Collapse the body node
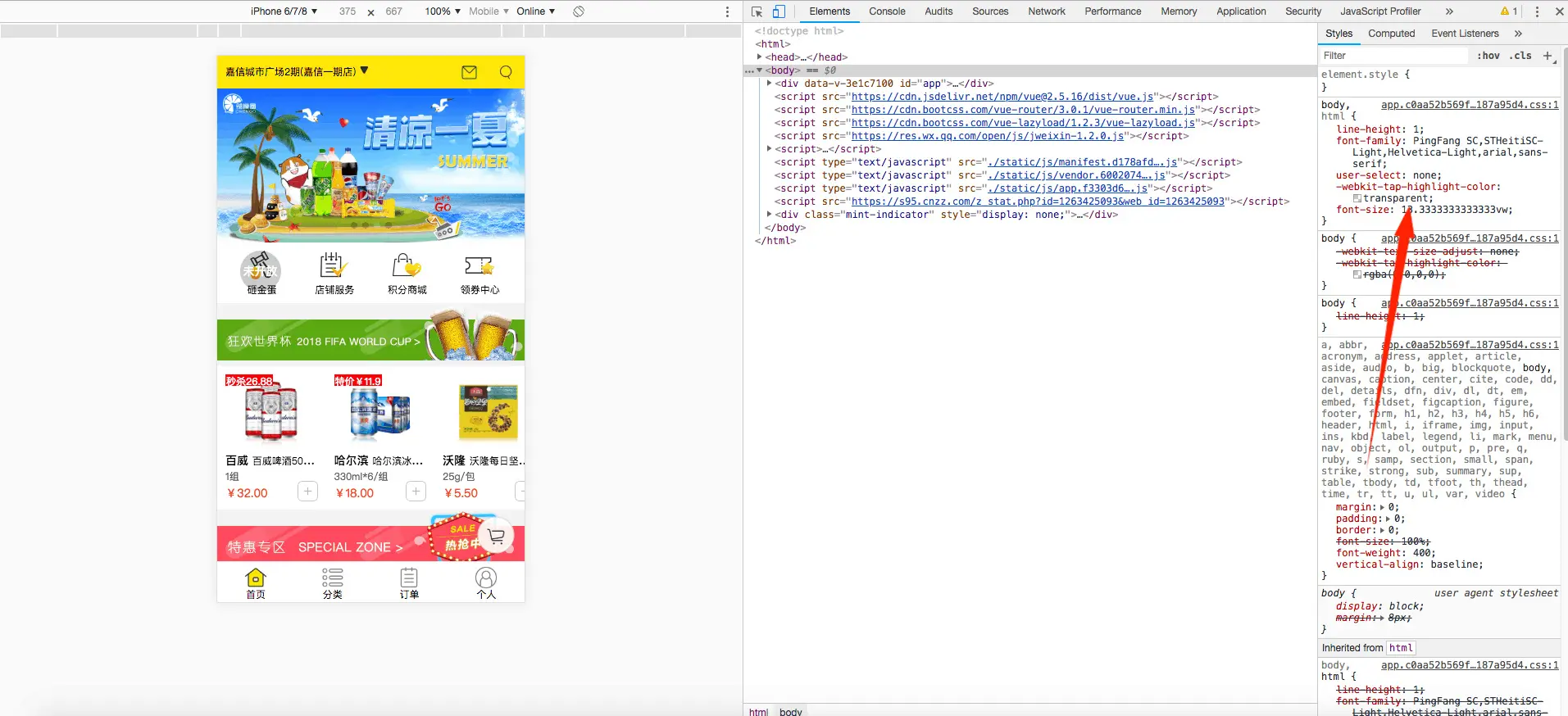The image size is (1568, 716). click(x=759, y=70)
